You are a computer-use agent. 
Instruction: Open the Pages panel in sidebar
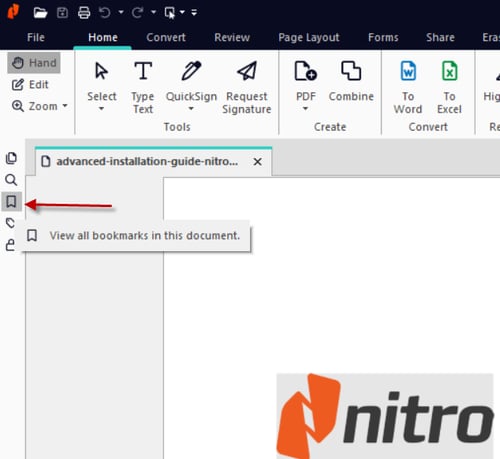click(11, 158)
